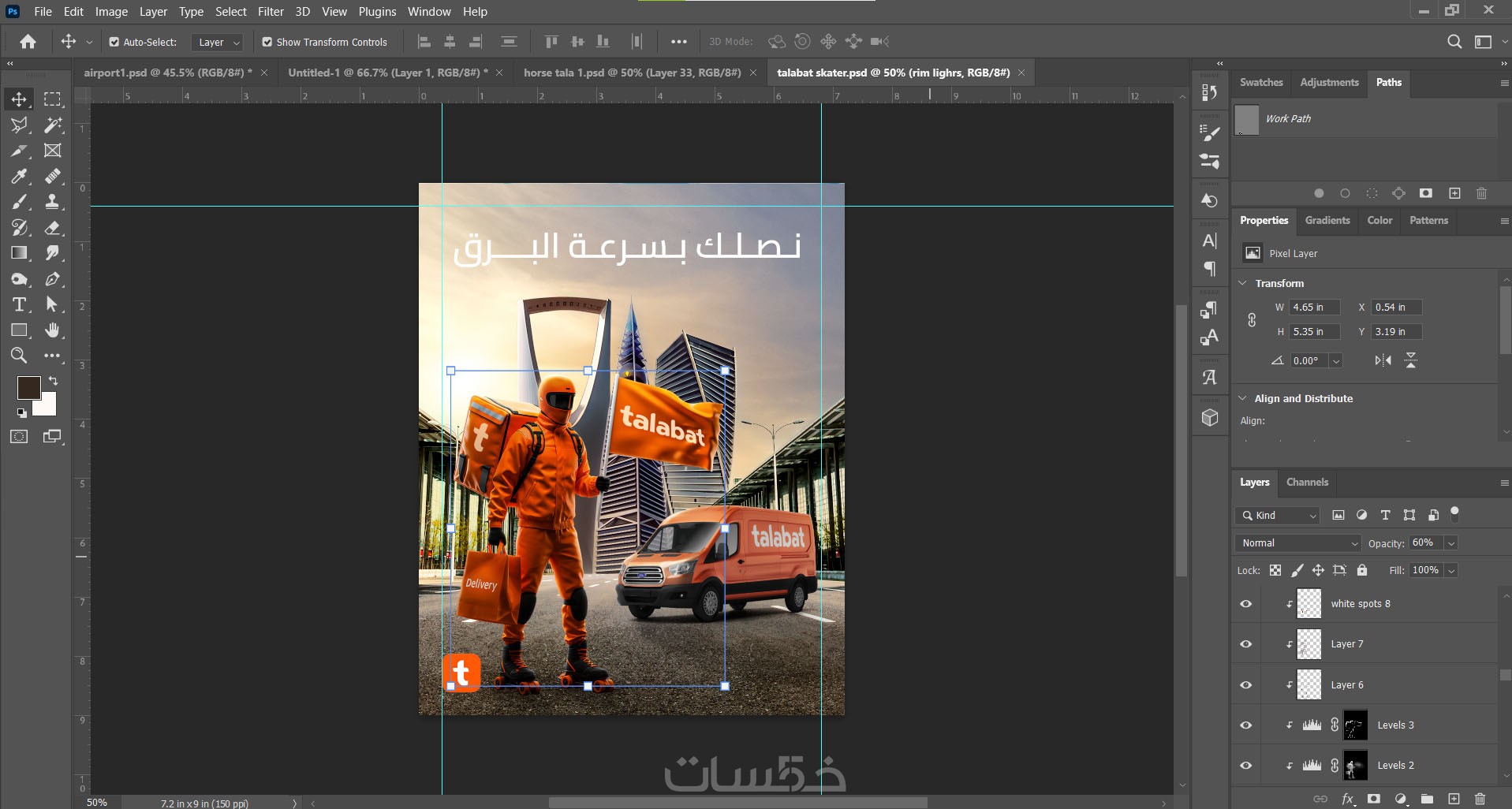Choose the Rectangular Marquee tool
The image size is (1512, 809).
(x=52, y=99)
